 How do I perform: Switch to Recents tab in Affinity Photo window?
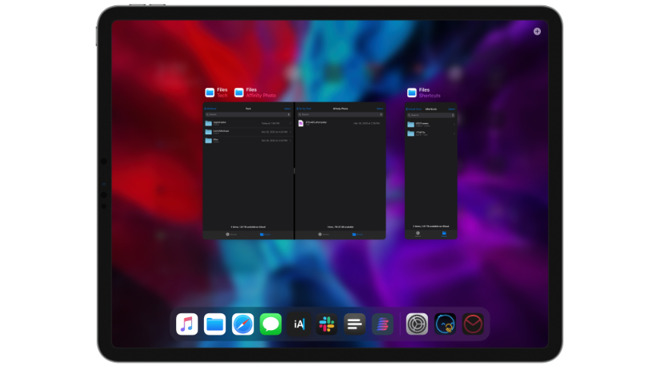[323, 235]
